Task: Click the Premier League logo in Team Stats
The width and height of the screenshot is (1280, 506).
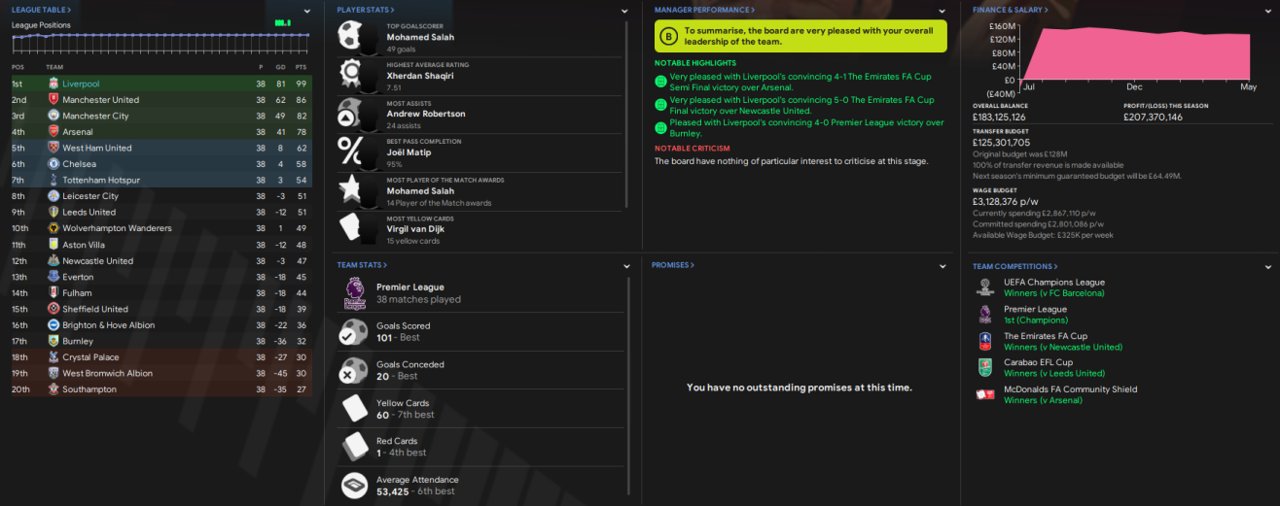Action: (355, 293)
